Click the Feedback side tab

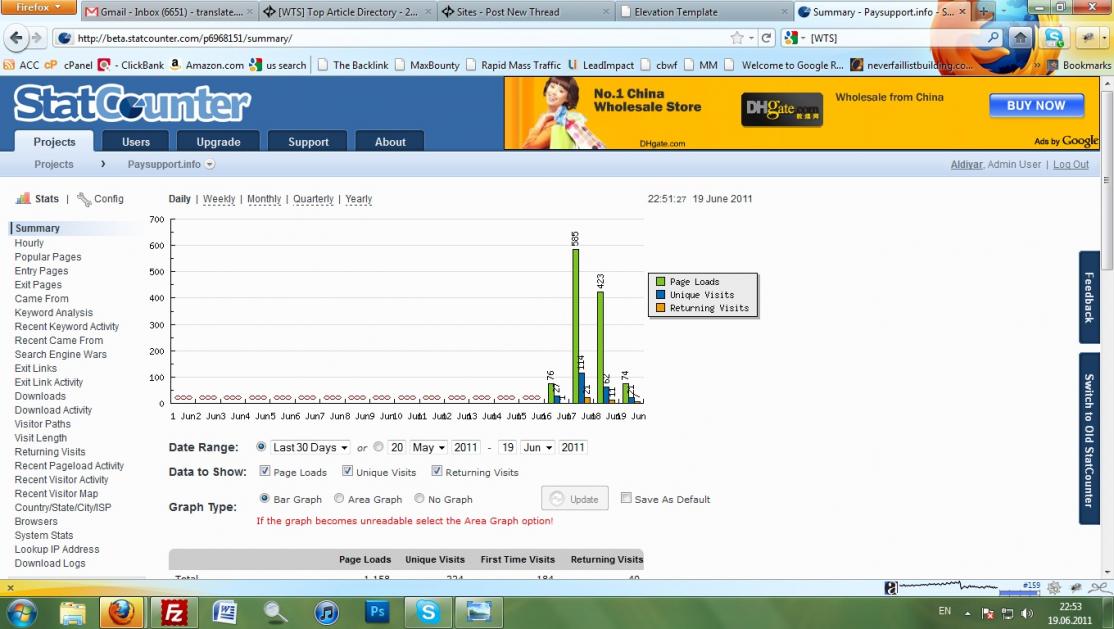[x=1089, y=298]
